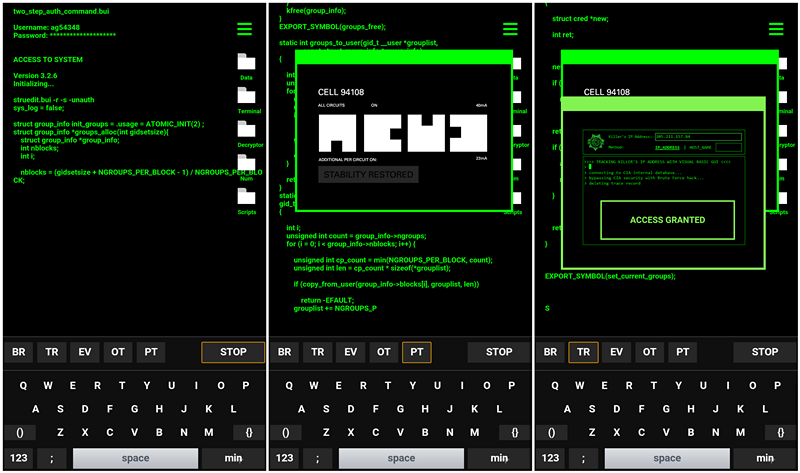
Task: Open the Terminal folder beside the ACCESS TO SYSTEM text
Action: (246, 96)
